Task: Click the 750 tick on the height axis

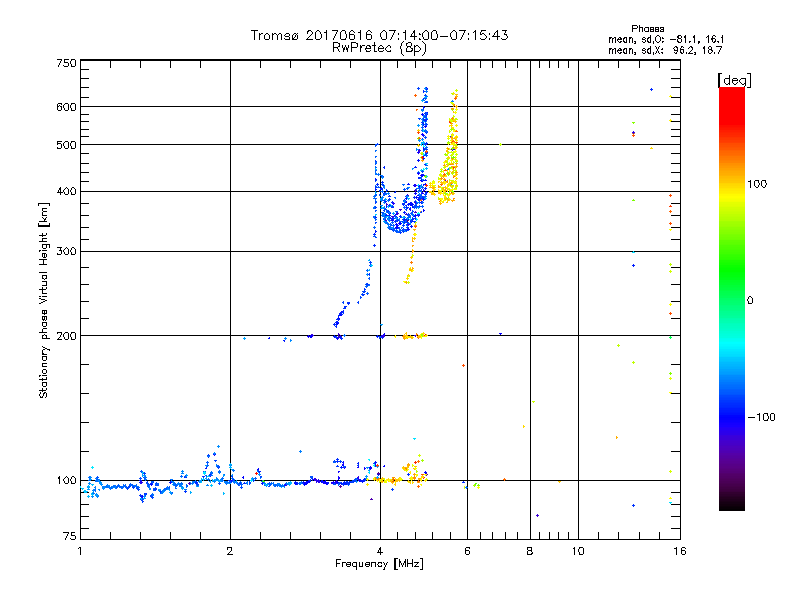Action: pyautogui.click(x=66, y=63)
